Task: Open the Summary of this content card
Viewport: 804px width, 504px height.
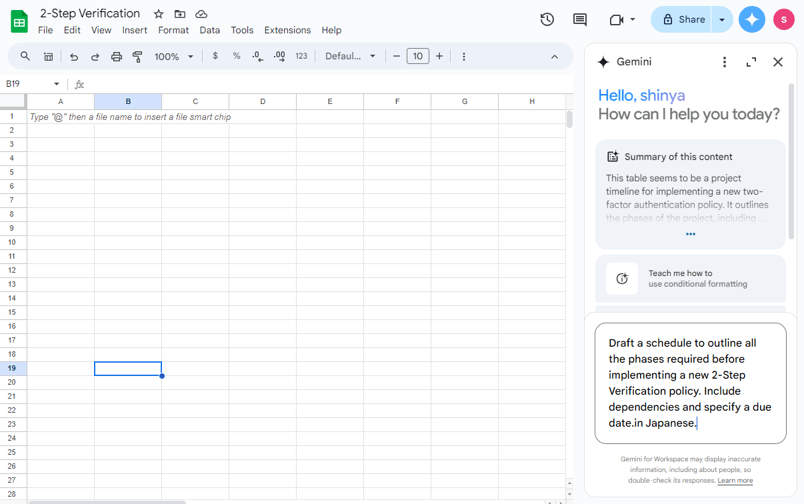Action: pos(690,194)
